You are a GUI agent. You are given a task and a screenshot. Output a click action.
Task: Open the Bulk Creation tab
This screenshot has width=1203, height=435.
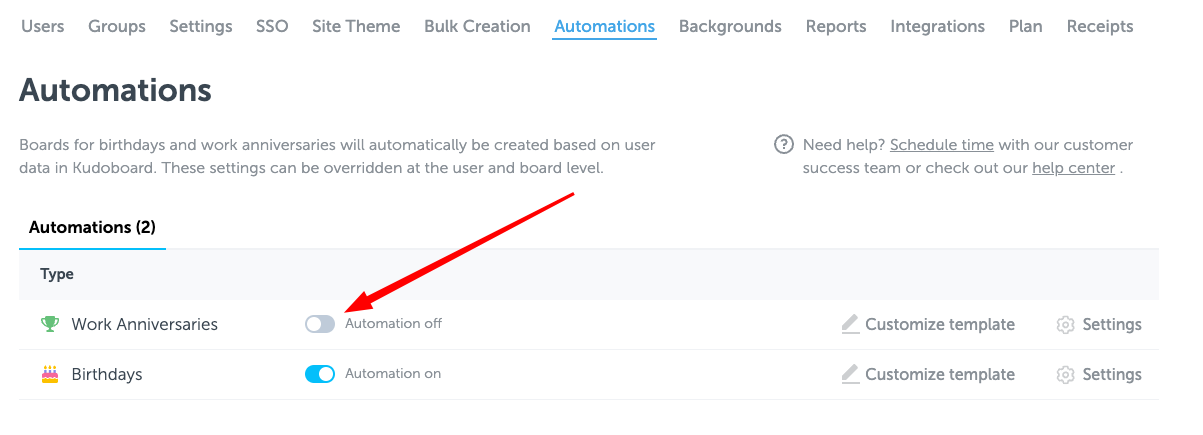coord(477,26)
